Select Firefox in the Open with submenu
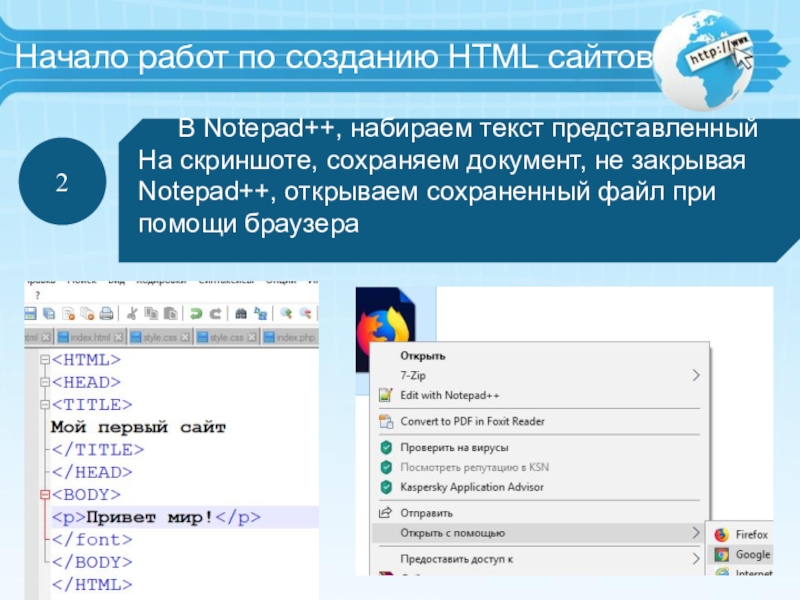This screenshot has height=600, width=800. coord(742,534)
